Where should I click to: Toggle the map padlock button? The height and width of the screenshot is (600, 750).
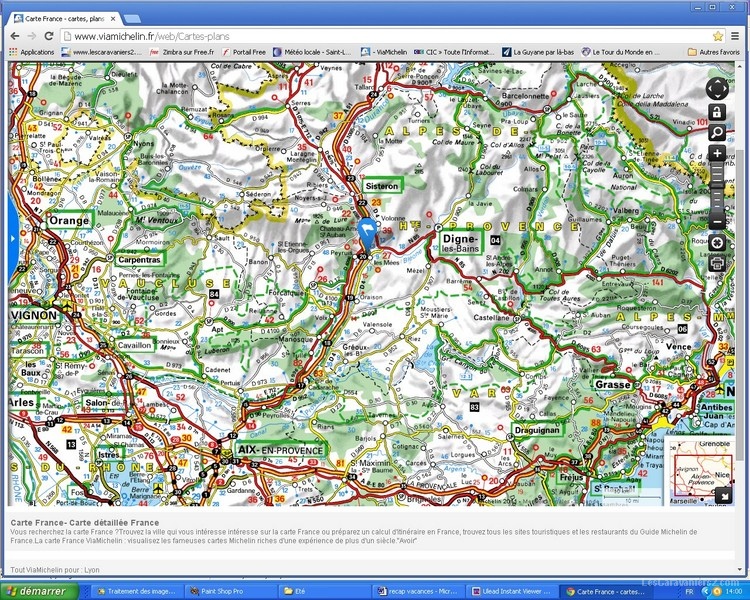pyautogui.click(x=717, y=113)
